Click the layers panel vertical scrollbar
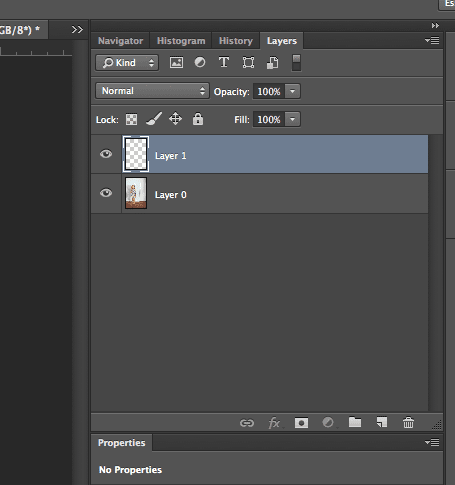This screenshot has width=455, height=485. [x=436, y=273]
